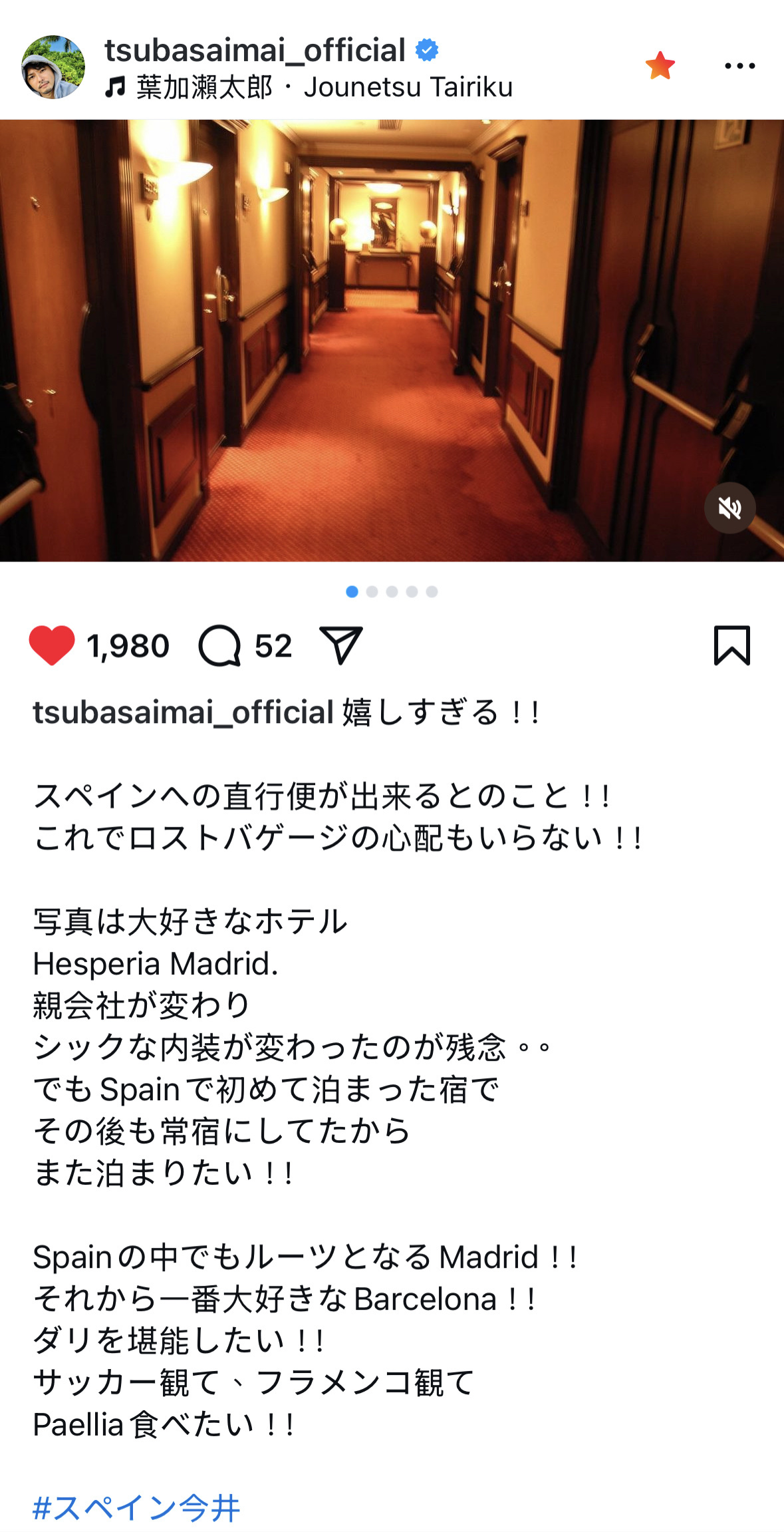Click the blue verified badge
Image resolution: width=784 pixels, height=1532 pixels.
point(427,50)
